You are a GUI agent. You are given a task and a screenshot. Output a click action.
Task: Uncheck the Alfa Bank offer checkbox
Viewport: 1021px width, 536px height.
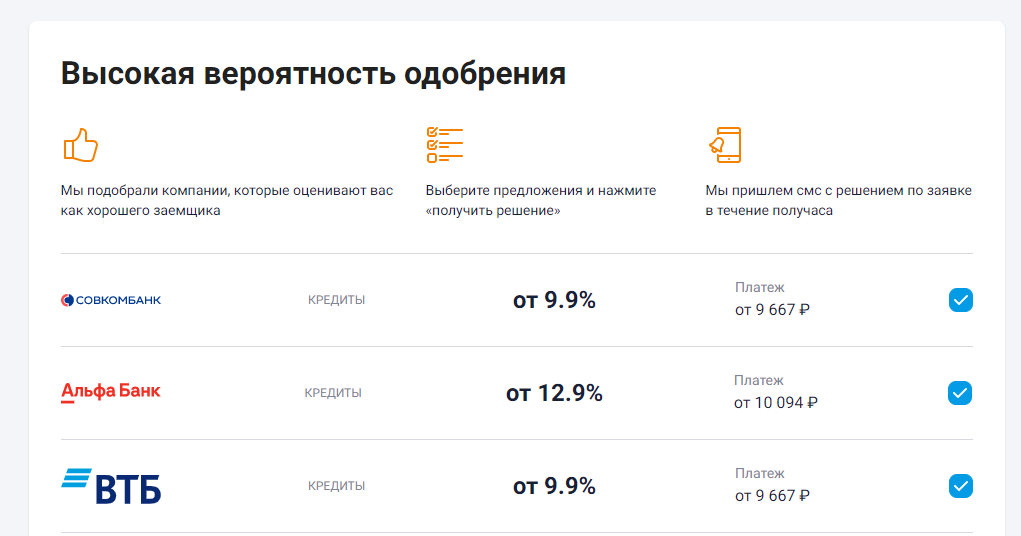coord(960,393)
